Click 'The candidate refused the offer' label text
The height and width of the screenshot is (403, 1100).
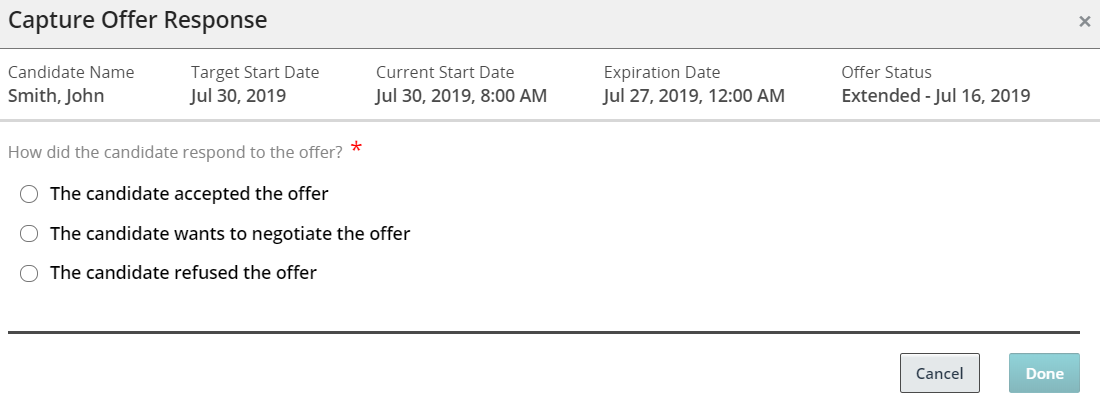tap(183, 272)
